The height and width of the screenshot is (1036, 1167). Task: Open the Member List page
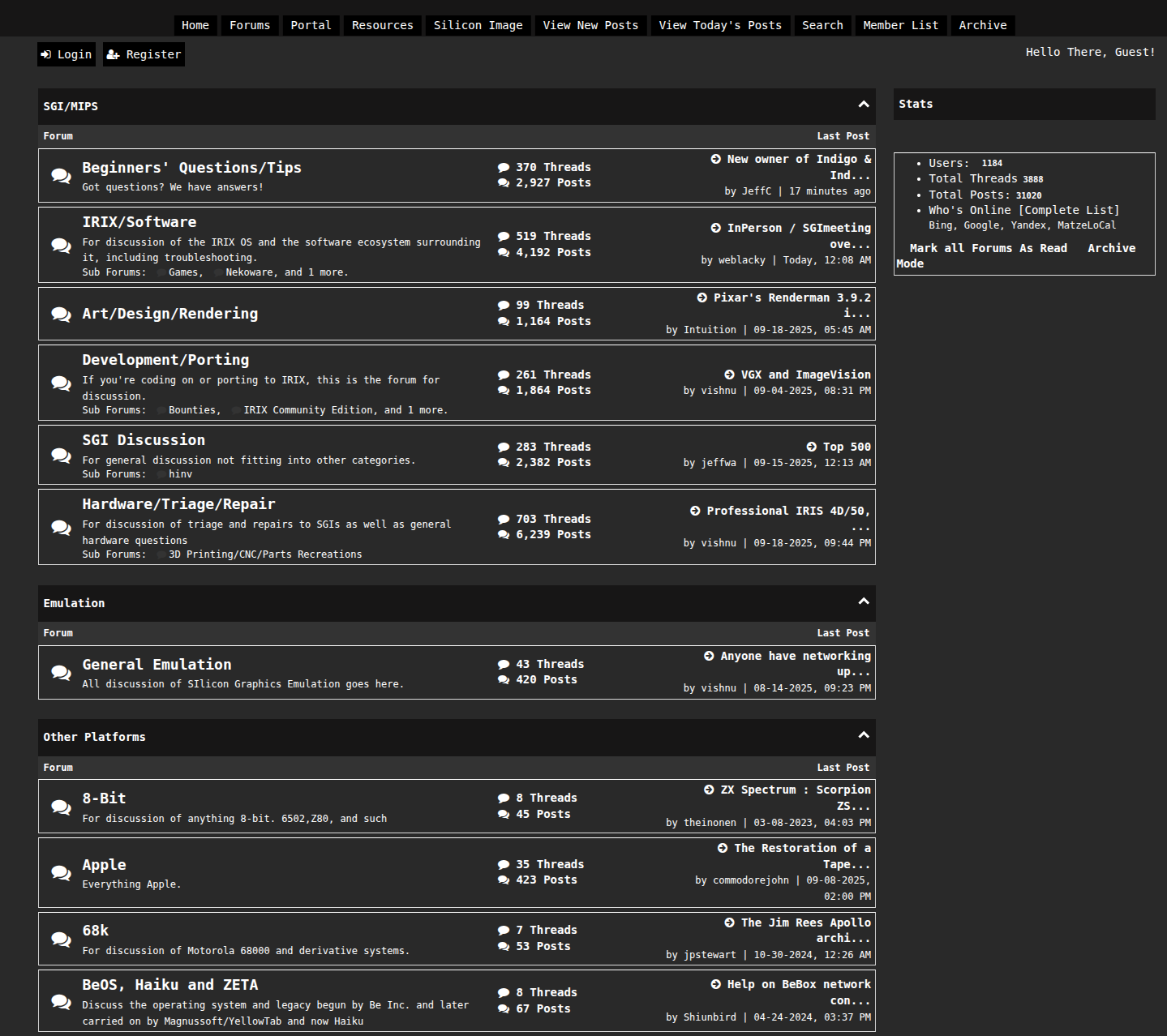pyautogui.click(x=900, y=25)
